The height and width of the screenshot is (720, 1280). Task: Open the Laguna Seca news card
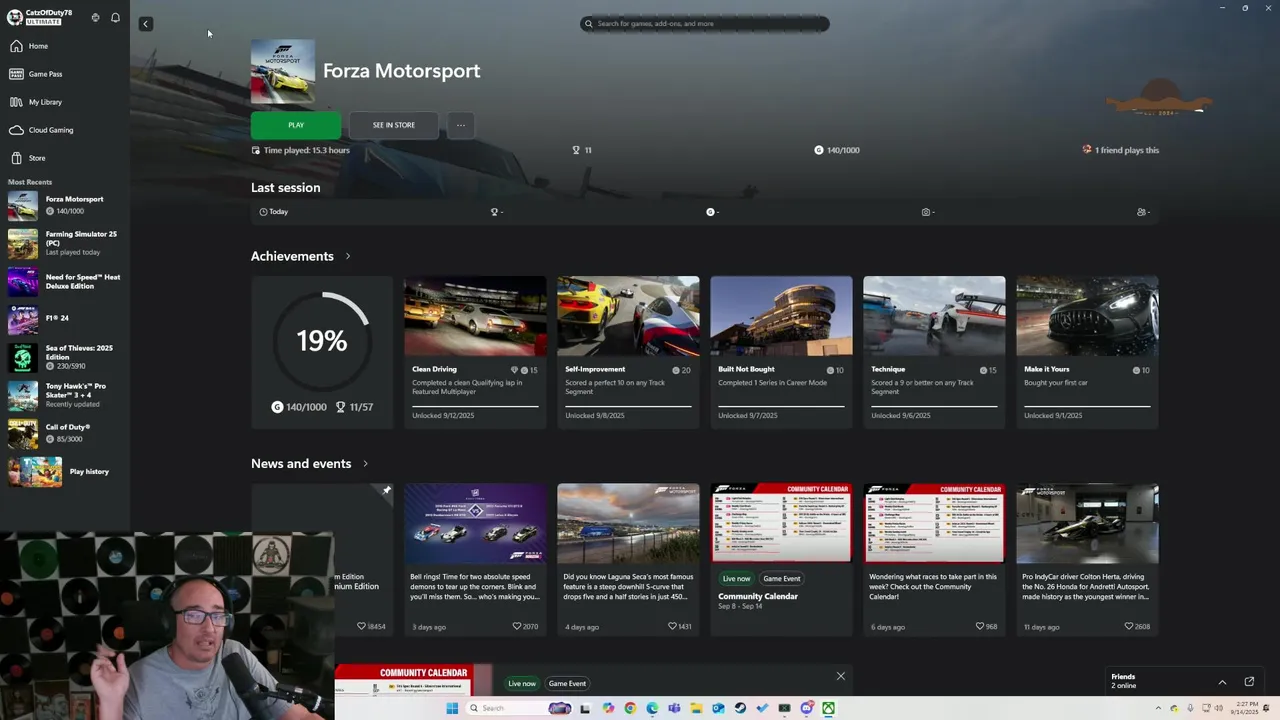tap(628, 560)
